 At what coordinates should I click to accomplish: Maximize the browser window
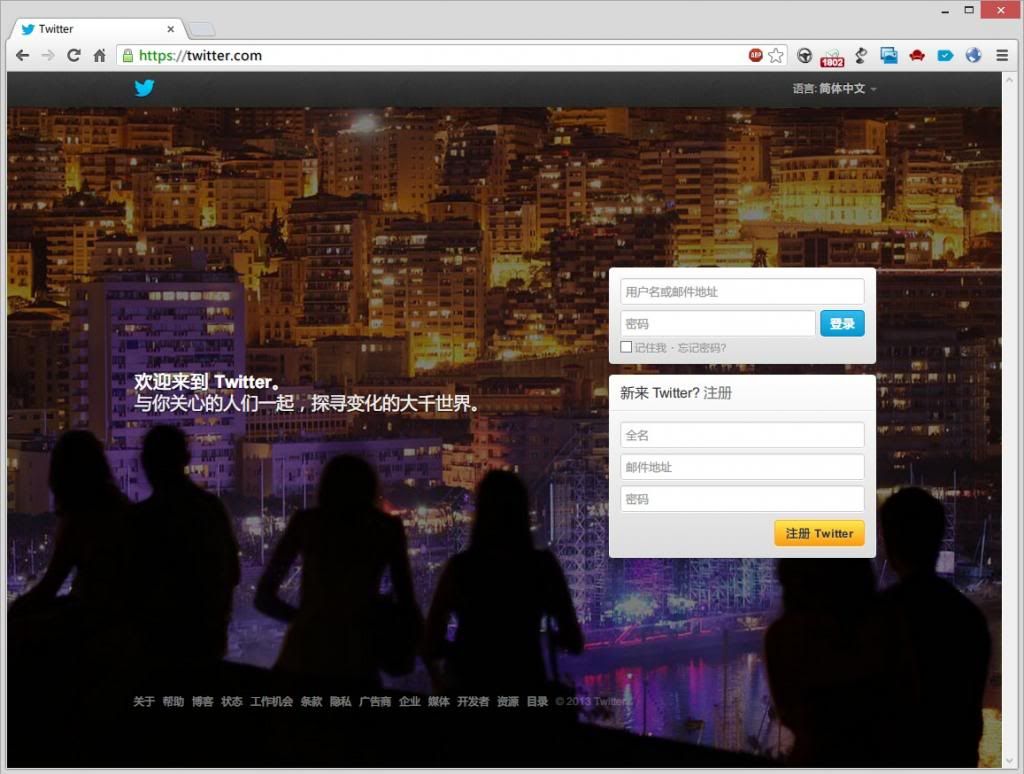click(969, 10)
